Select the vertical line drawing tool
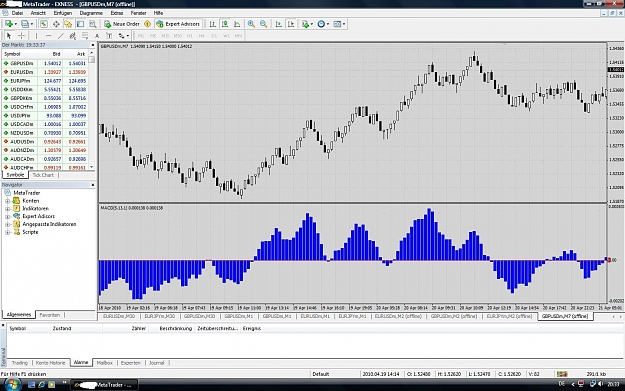625x391 pixels. click(36, 36)
